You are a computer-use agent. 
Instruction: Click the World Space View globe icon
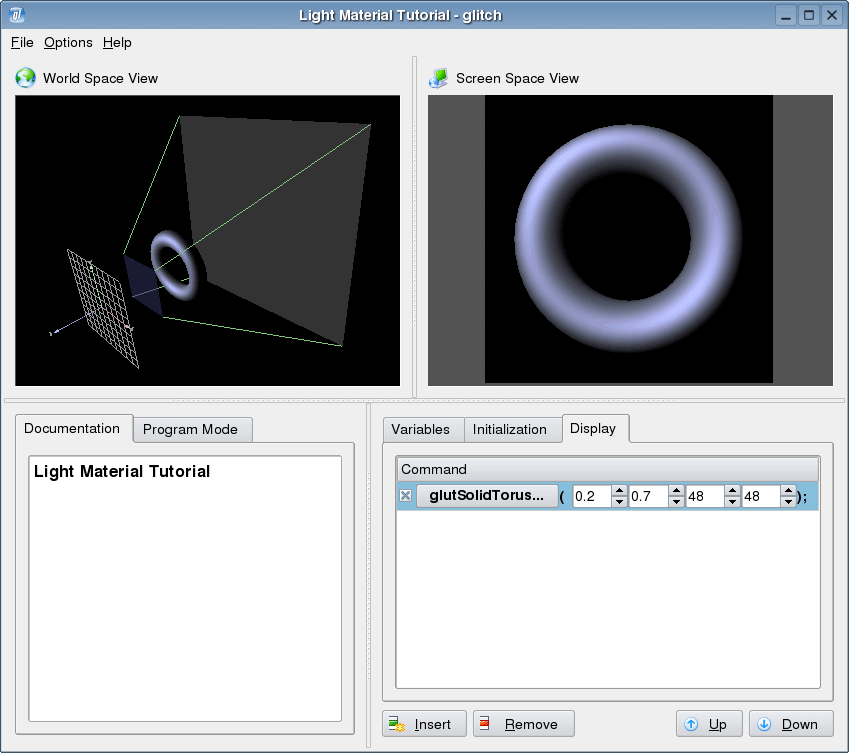point(26,78)
